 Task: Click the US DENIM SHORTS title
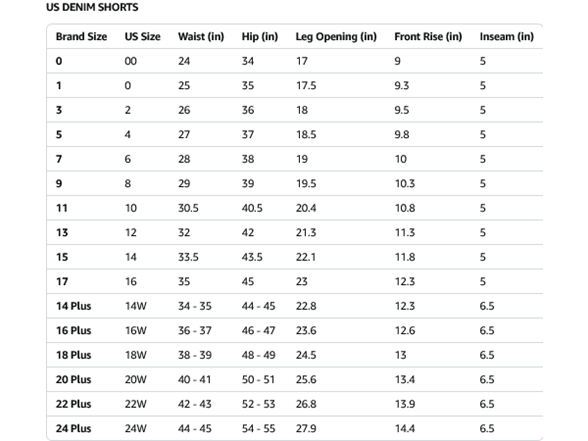(x=92, y=8)
